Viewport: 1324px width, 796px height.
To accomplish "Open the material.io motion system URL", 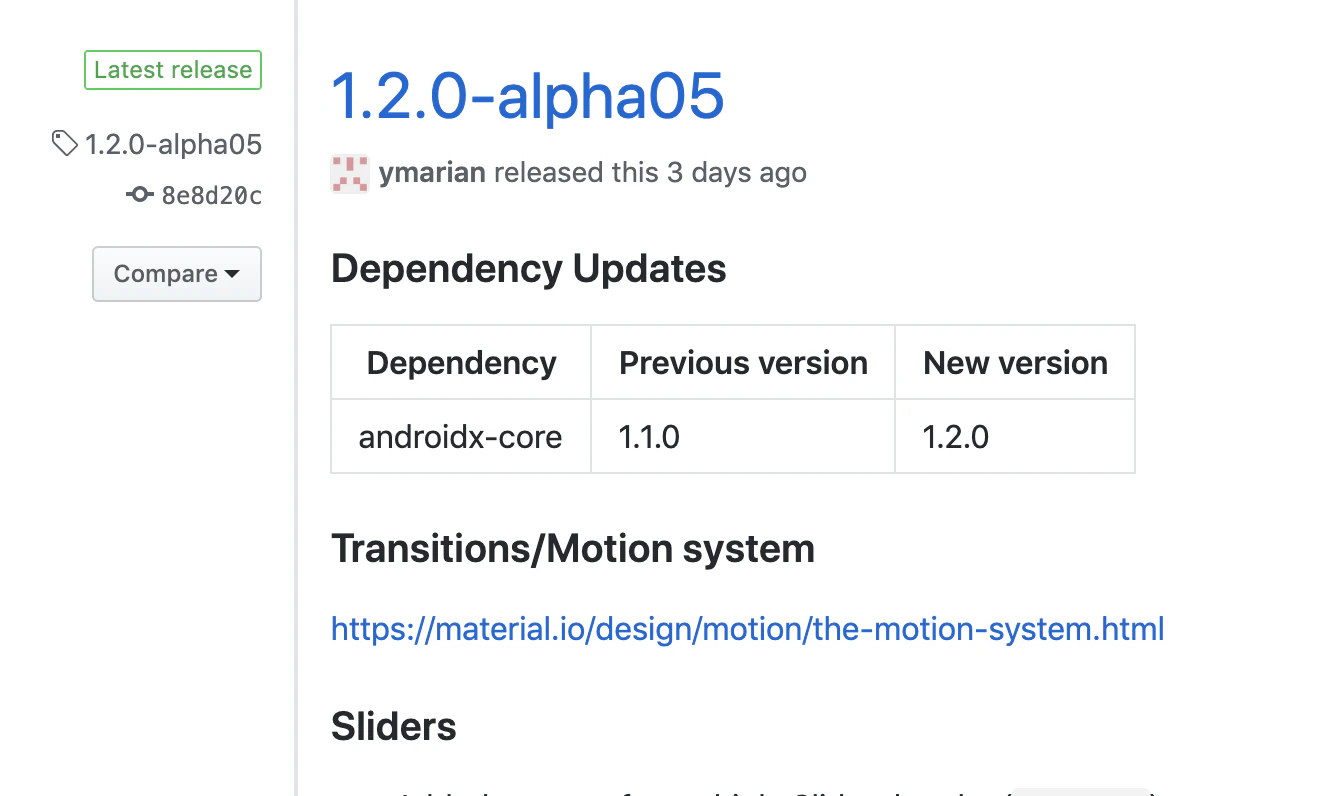I will 747,629.
